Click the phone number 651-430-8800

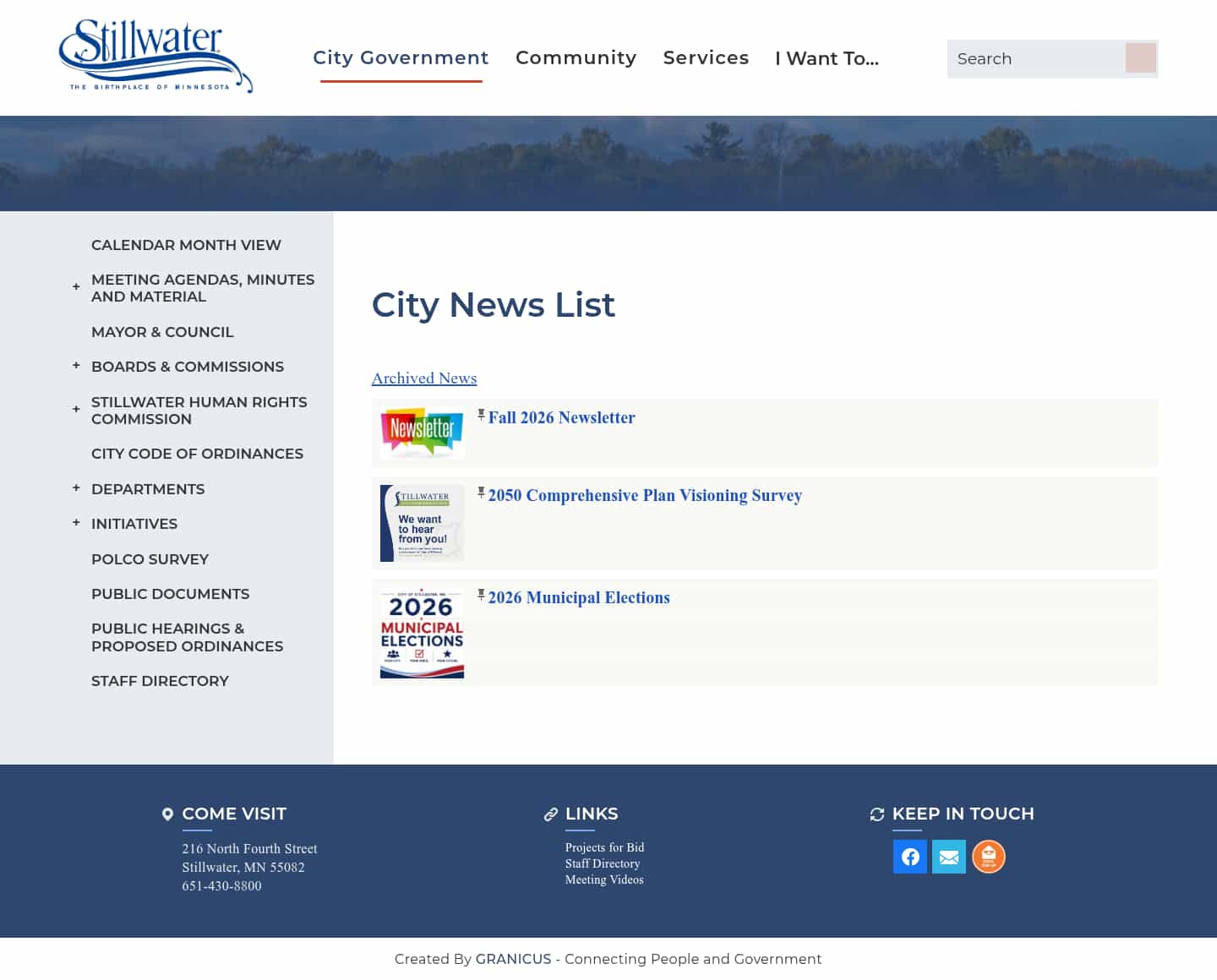coord(221,885)
